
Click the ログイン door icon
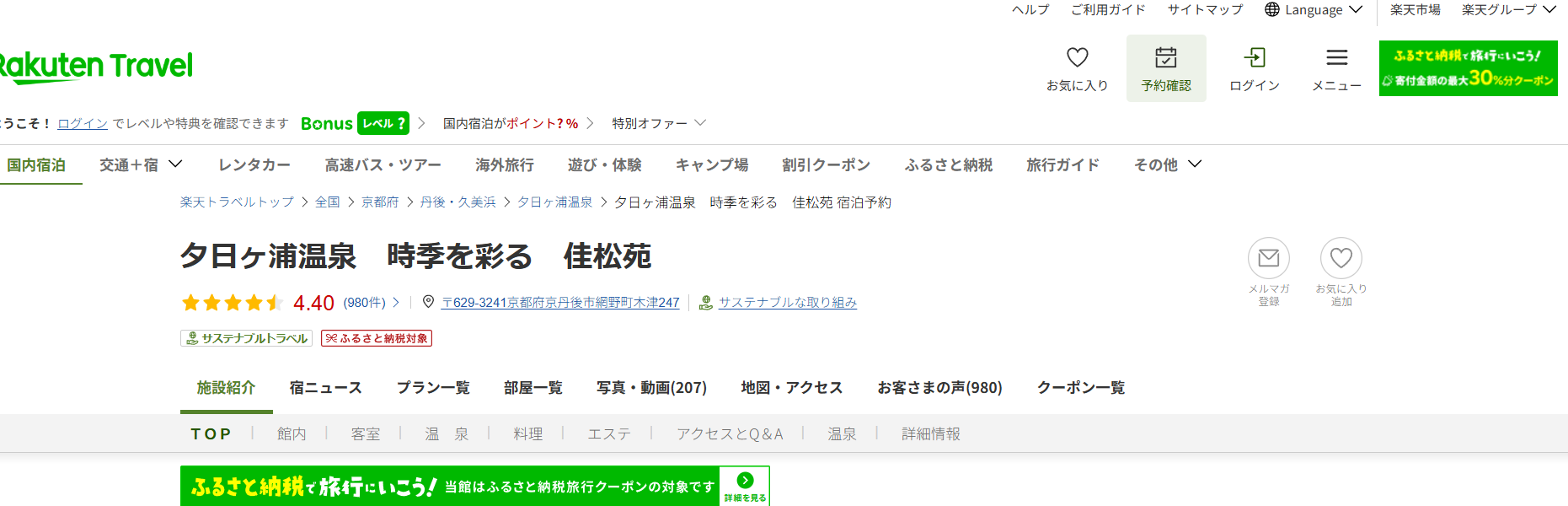[x=1254, y=58]
